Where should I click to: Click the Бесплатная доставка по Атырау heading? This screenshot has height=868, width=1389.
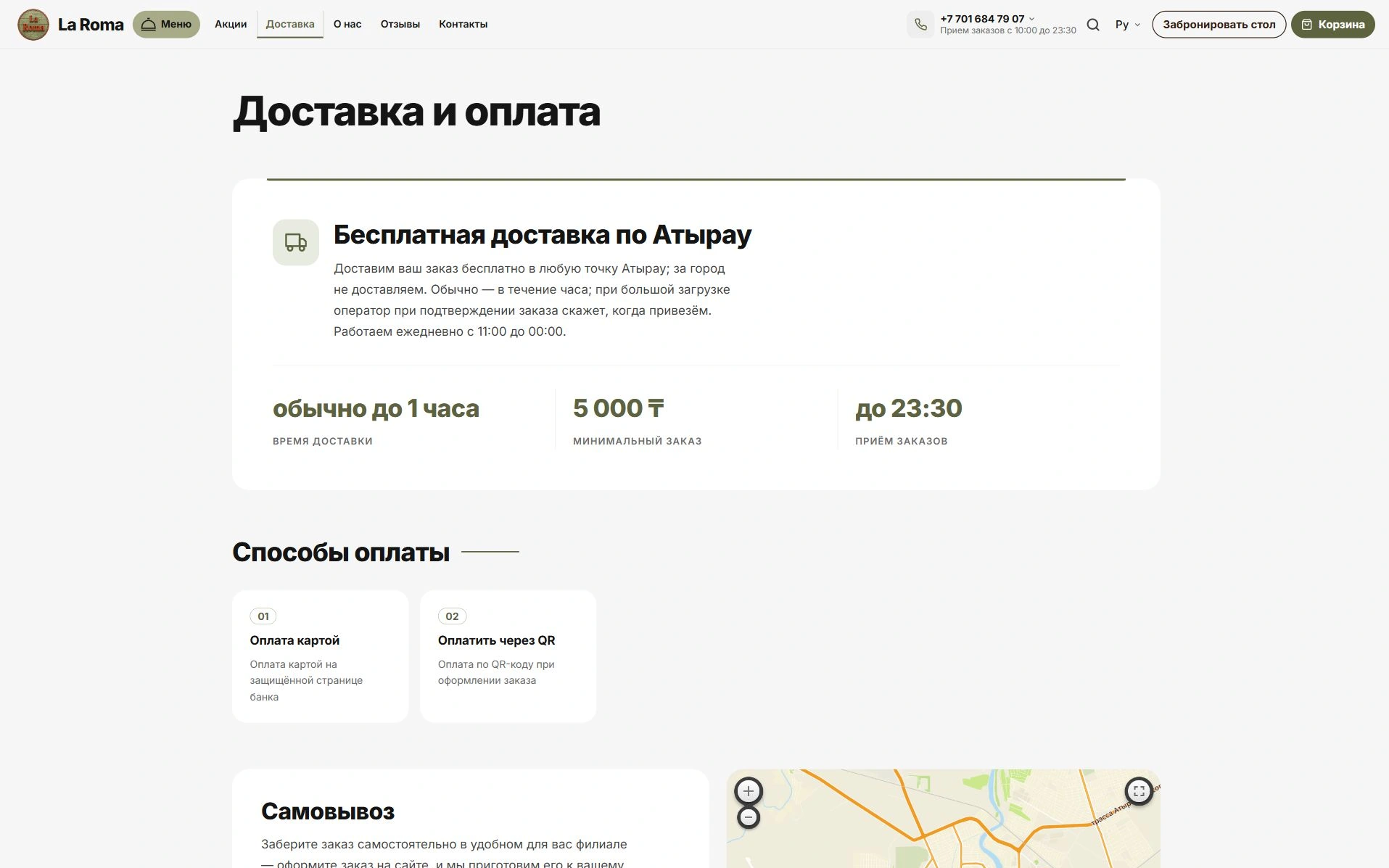pos(543,235)
